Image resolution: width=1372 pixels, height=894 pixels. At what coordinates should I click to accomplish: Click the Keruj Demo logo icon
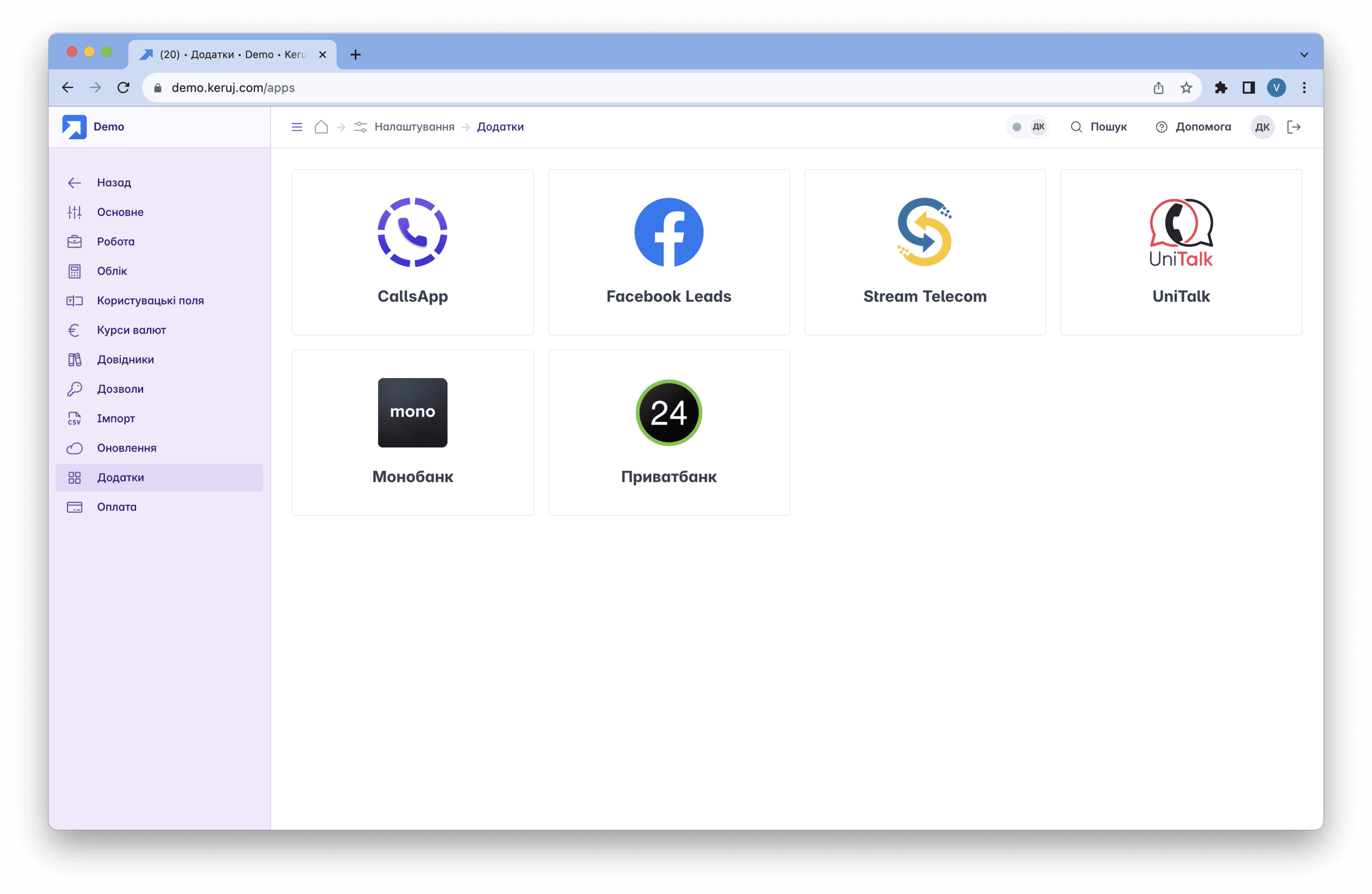[74, 127]
